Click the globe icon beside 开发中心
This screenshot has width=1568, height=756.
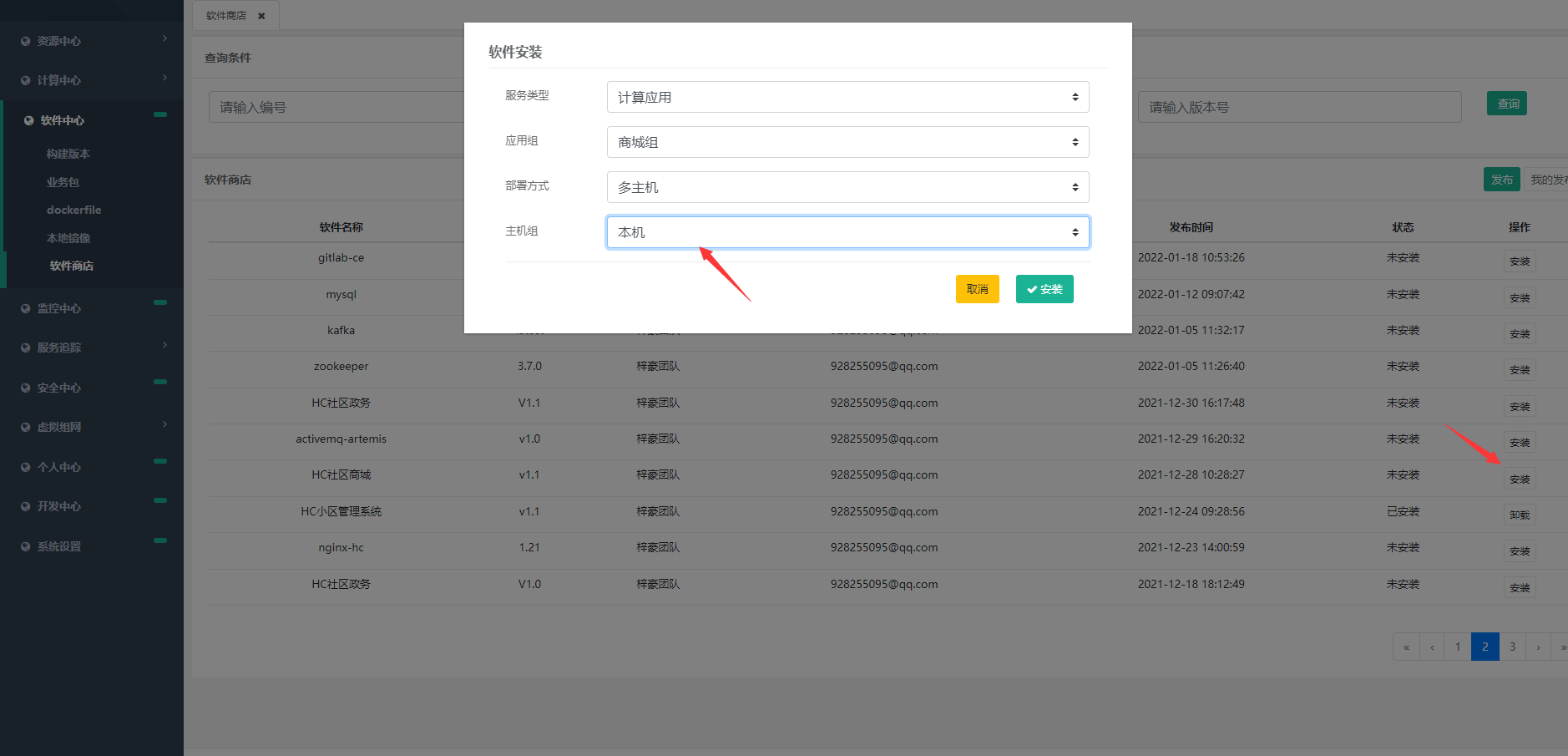pos(25,506)
